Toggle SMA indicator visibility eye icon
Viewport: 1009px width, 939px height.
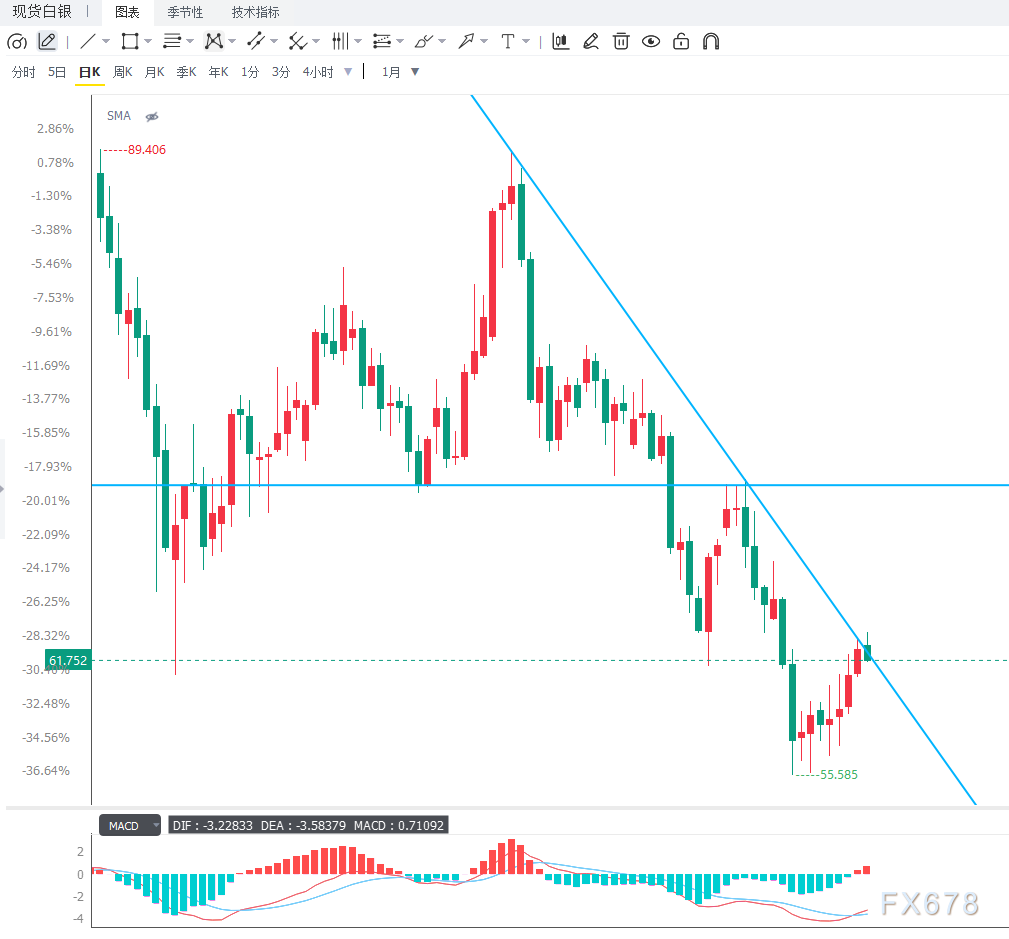(x=152, y=116)
